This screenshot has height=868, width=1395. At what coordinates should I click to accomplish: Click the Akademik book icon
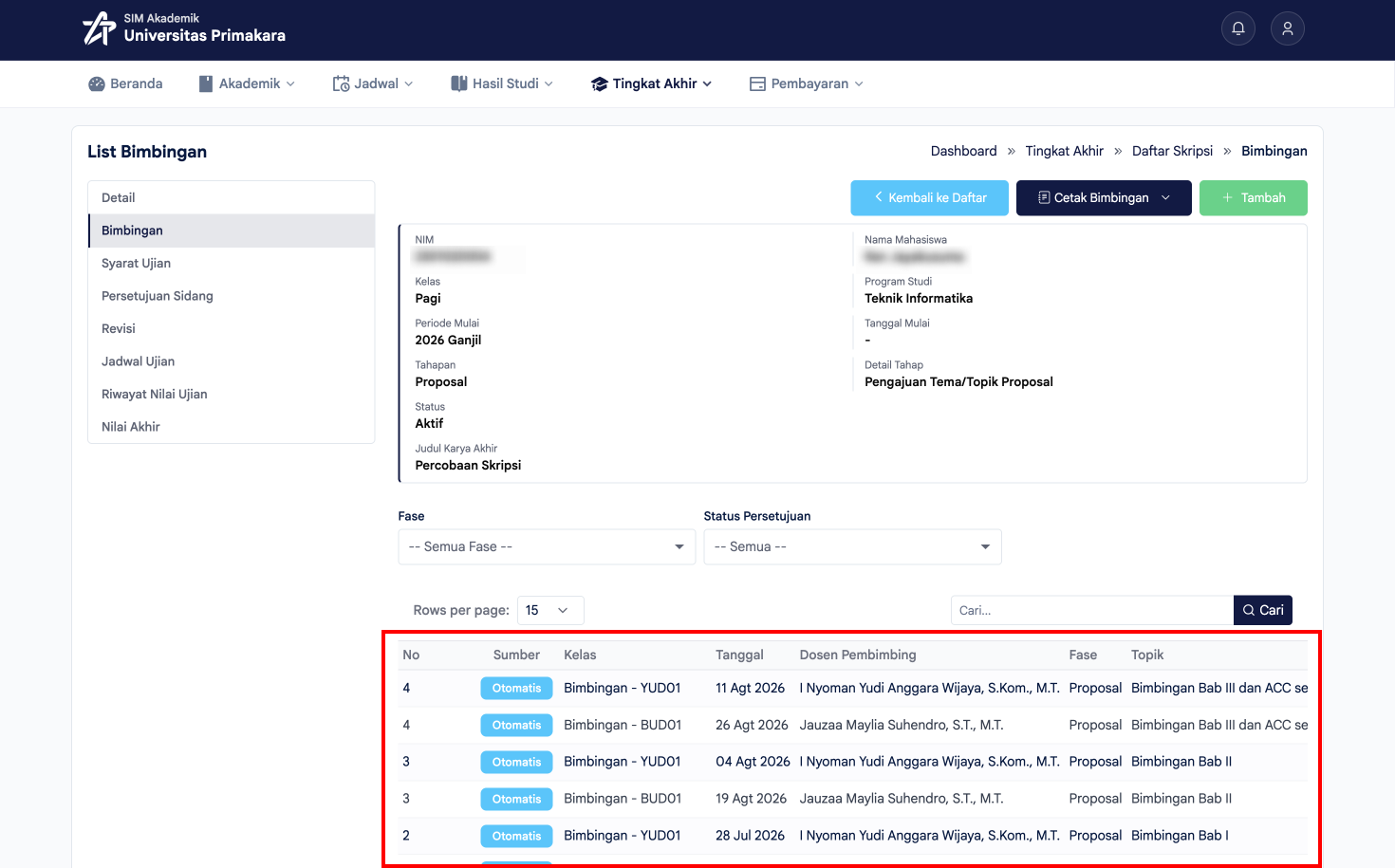(206, 83)
